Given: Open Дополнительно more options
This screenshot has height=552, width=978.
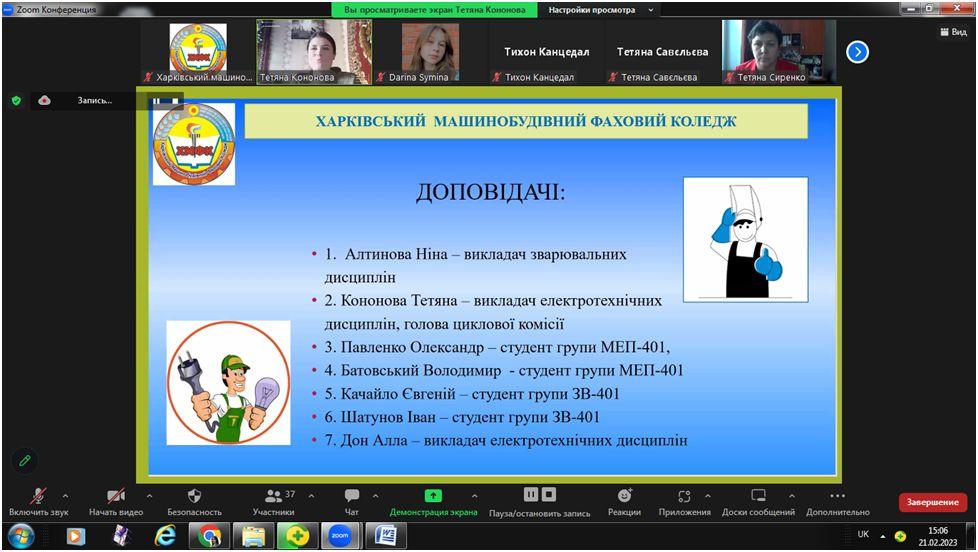Looking at the screenshot, I should [838, 502].
